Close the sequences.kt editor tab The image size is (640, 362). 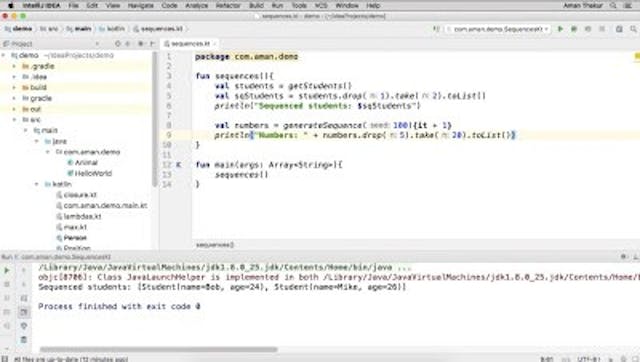(215, 44)
